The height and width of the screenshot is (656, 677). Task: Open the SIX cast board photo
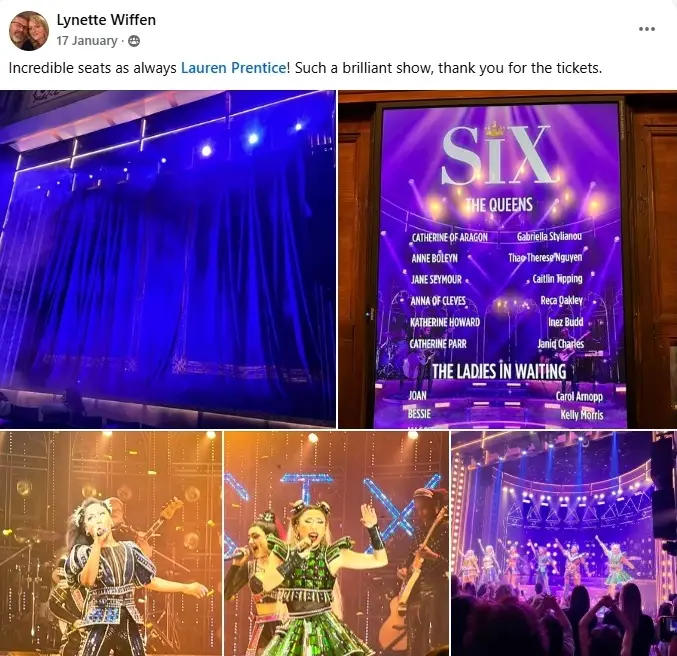[508, 259]
